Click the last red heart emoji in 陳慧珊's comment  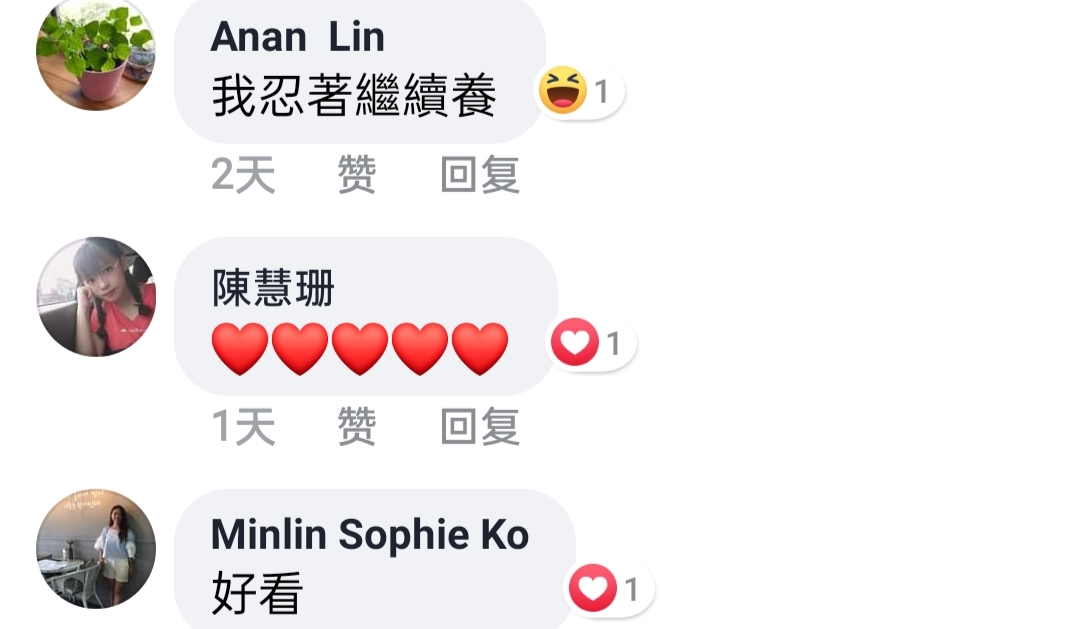(x=480, y=348)
